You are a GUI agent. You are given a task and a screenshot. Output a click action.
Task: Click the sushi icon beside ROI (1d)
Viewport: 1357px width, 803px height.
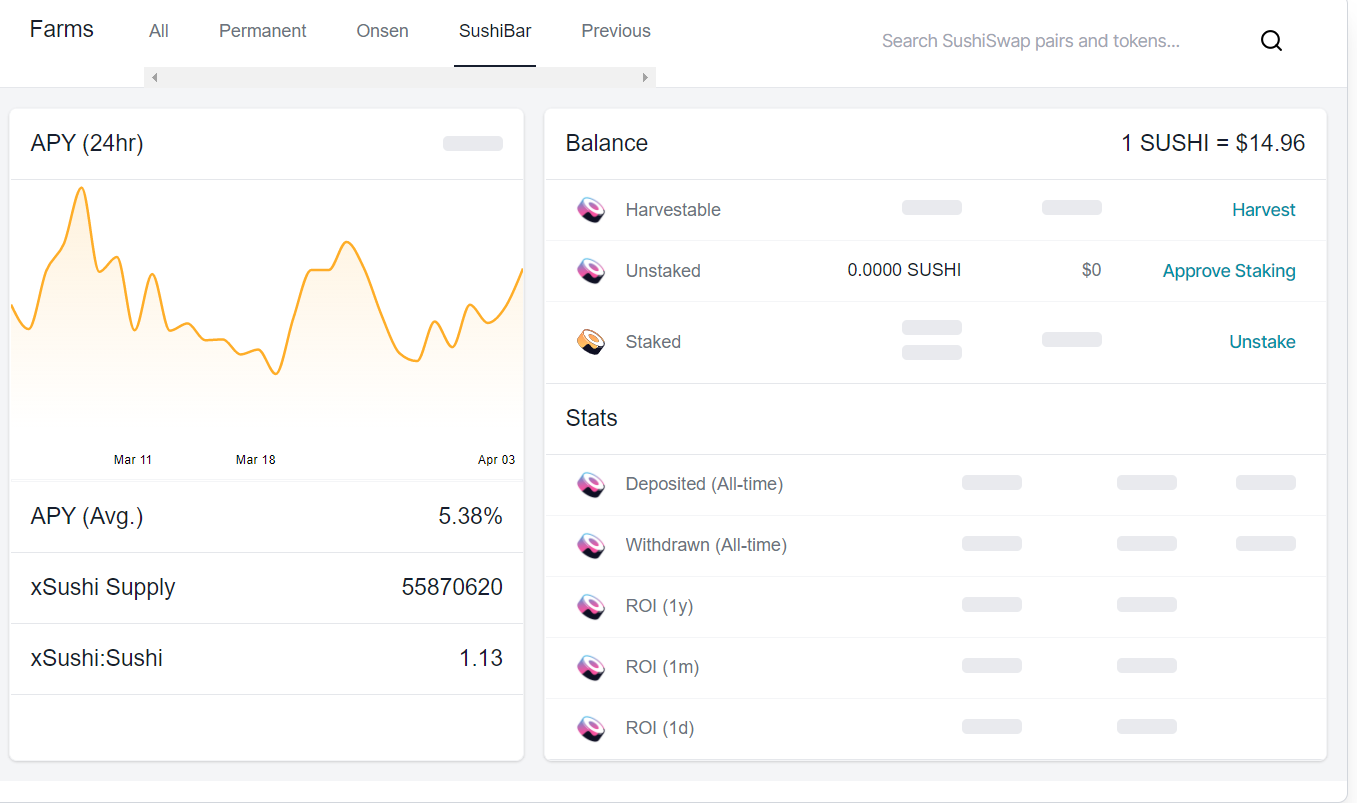point(591,729)
